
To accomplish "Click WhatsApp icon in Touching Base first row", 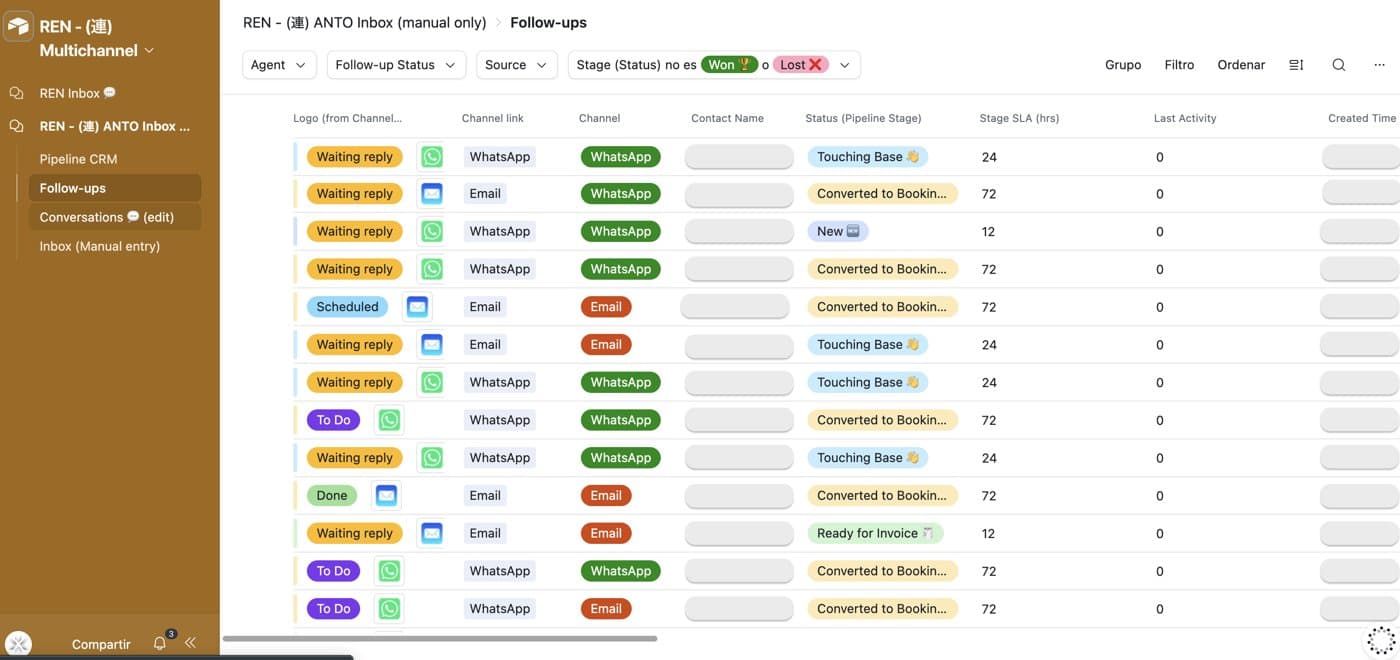I will click(x=432, y=157).
